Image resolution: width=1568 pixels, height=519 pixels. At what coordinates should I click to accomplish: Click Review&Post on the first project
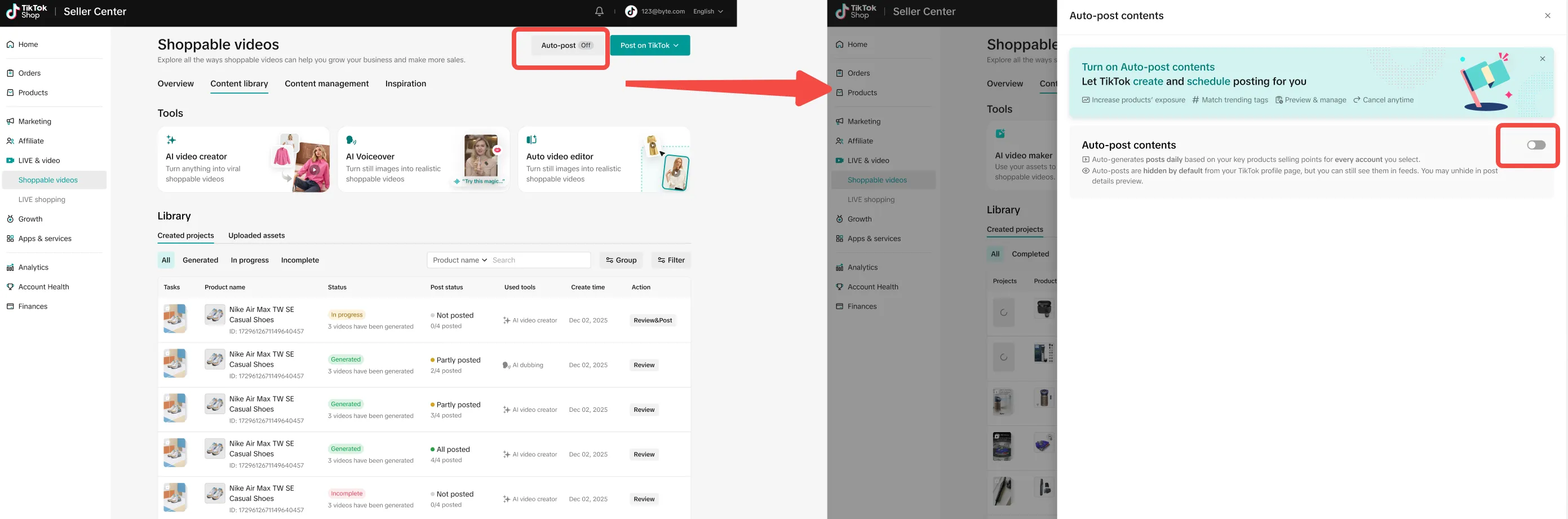[652, 320]
